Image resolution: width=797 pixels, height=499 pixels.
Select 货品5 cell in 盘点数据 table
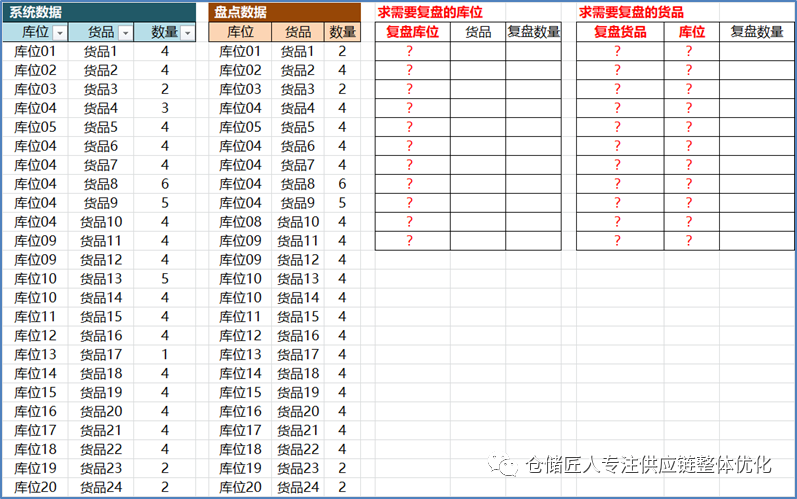298,127
